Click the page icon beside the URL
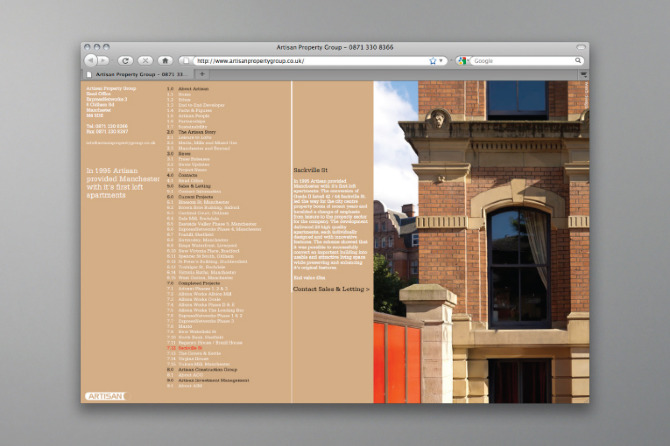This screenshot has height=446, width=670. point(185,61)
